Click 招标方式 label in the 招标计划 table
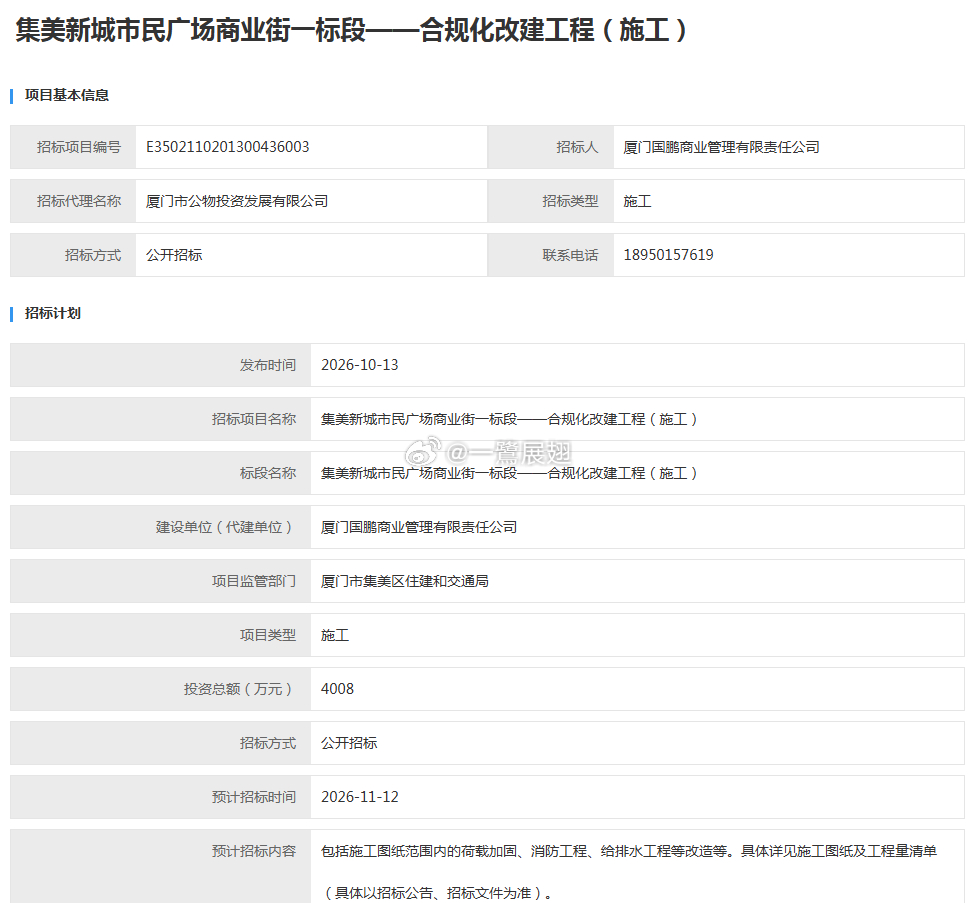979x903 pixels. point(268,743)
